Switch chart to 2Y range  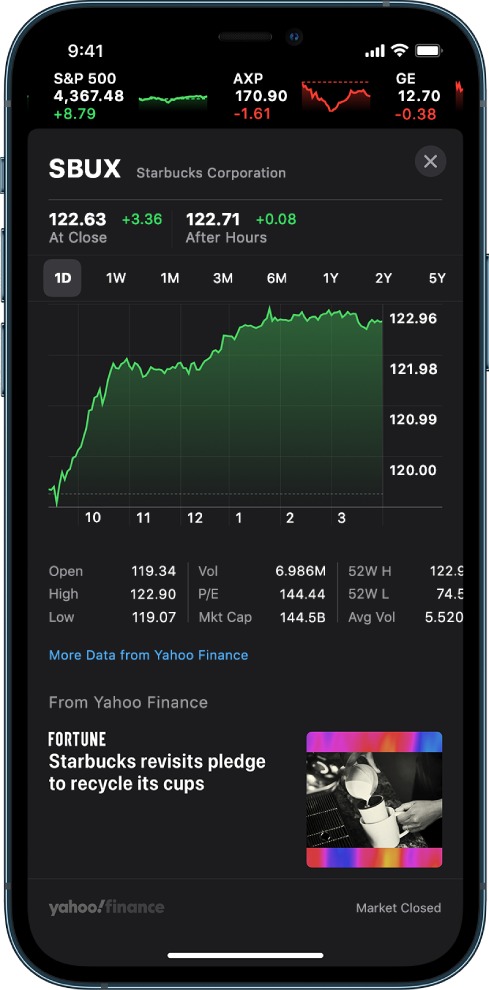coord(383,278)
